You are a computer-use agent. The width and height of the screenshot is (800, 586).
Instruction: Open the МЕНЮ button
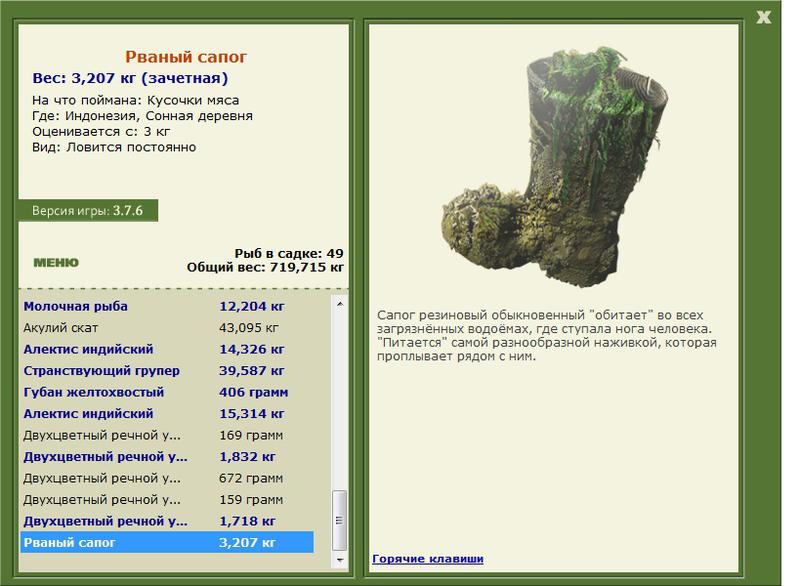55,263
